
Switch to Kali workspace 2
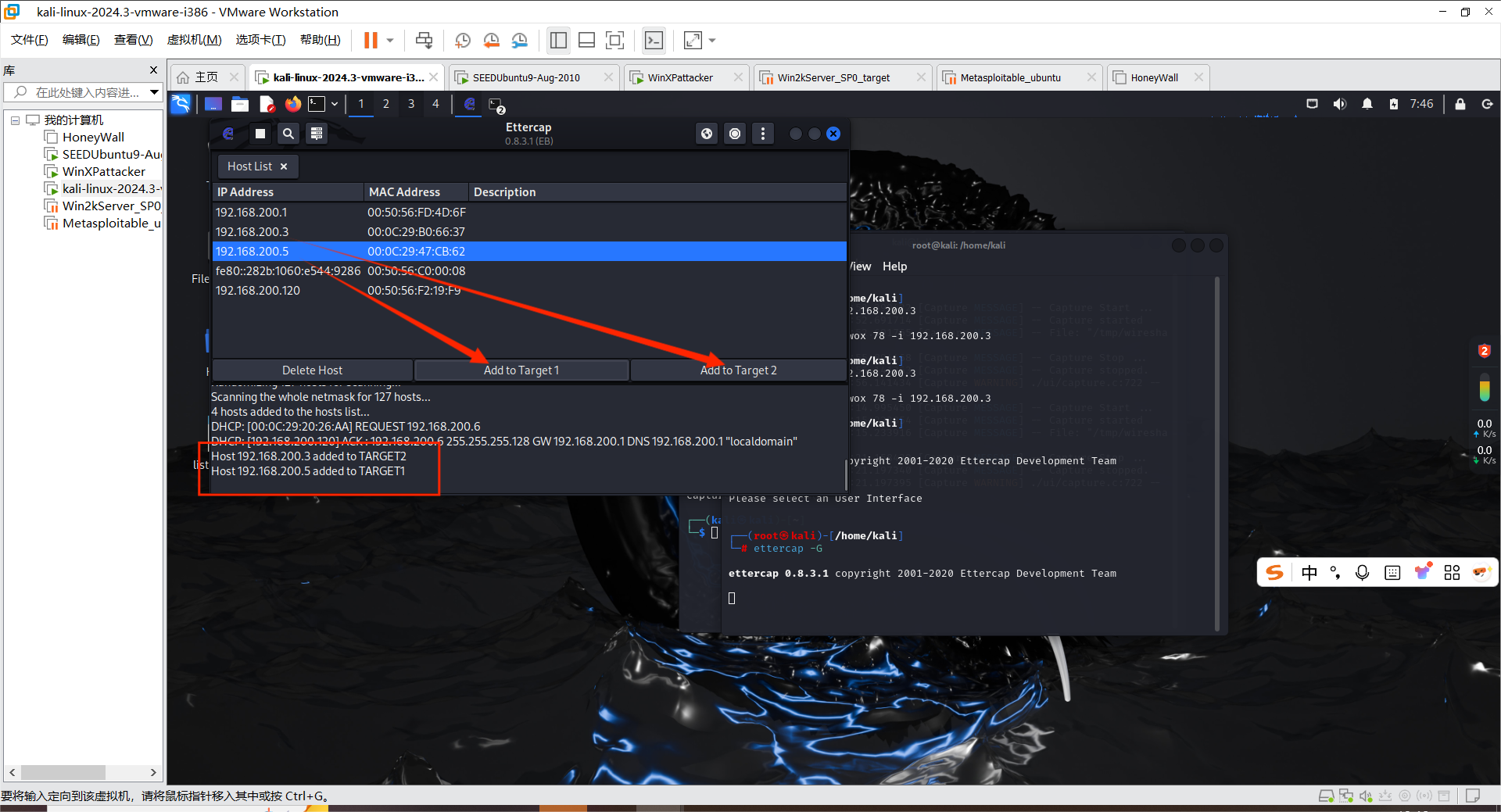(x=385, y=104)
